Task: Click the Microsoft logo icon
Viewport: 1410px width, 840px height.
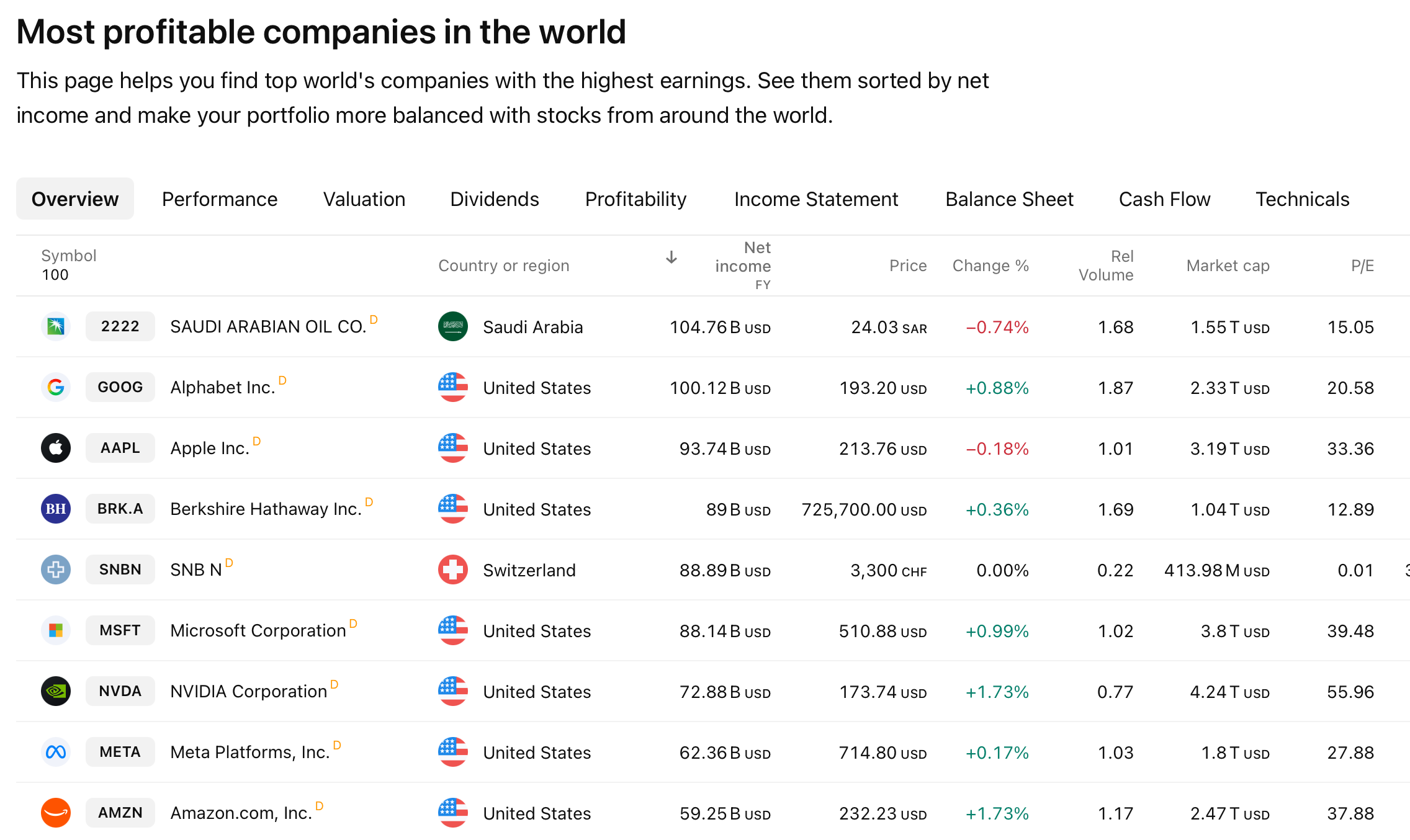Action: click(x=56, y=630)
